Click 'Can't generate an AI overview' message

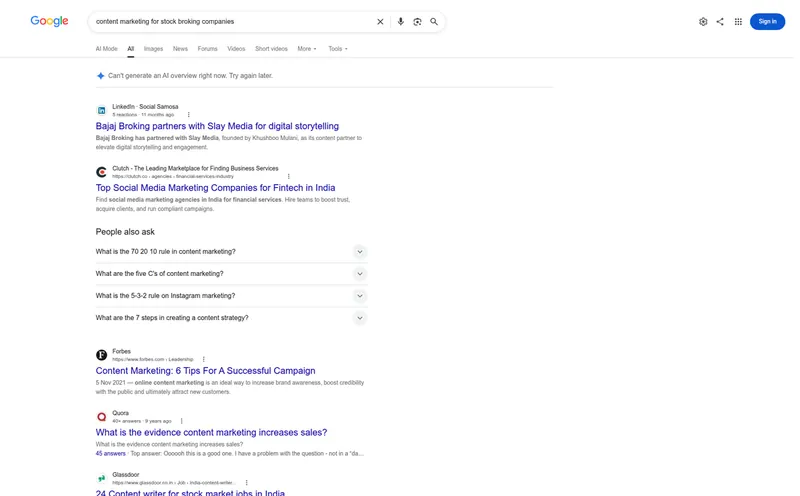[190, 76]
